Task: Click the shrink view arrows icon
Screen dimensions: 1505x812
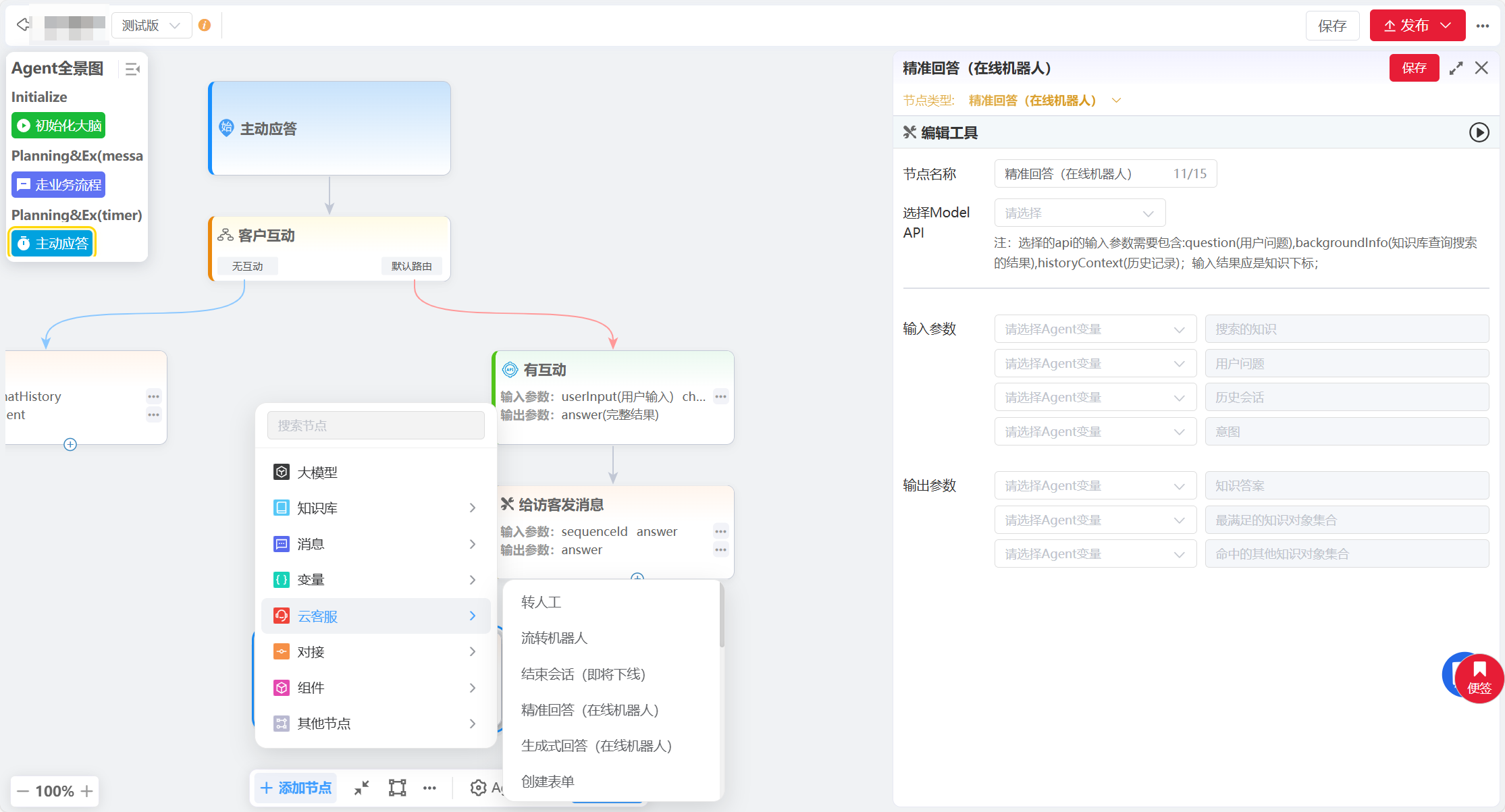Action: (362, 788)
